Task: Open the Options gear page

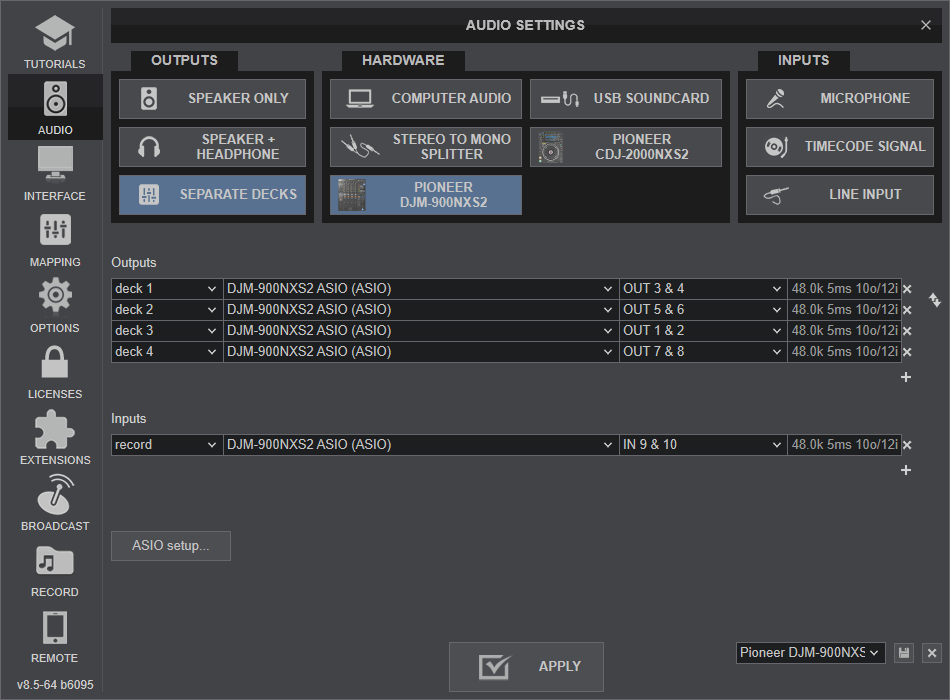Action: pyautogui.click(x=54, y=305)
